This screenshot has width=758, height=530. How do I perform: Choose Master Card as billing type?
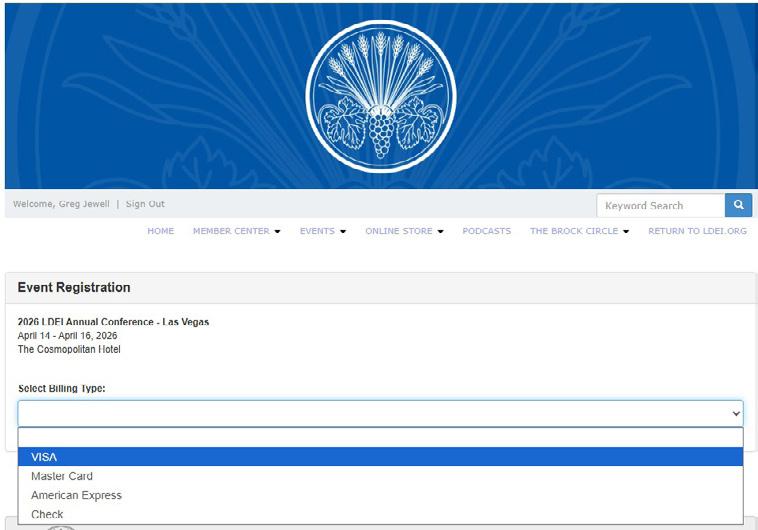(x=380, y=476)
